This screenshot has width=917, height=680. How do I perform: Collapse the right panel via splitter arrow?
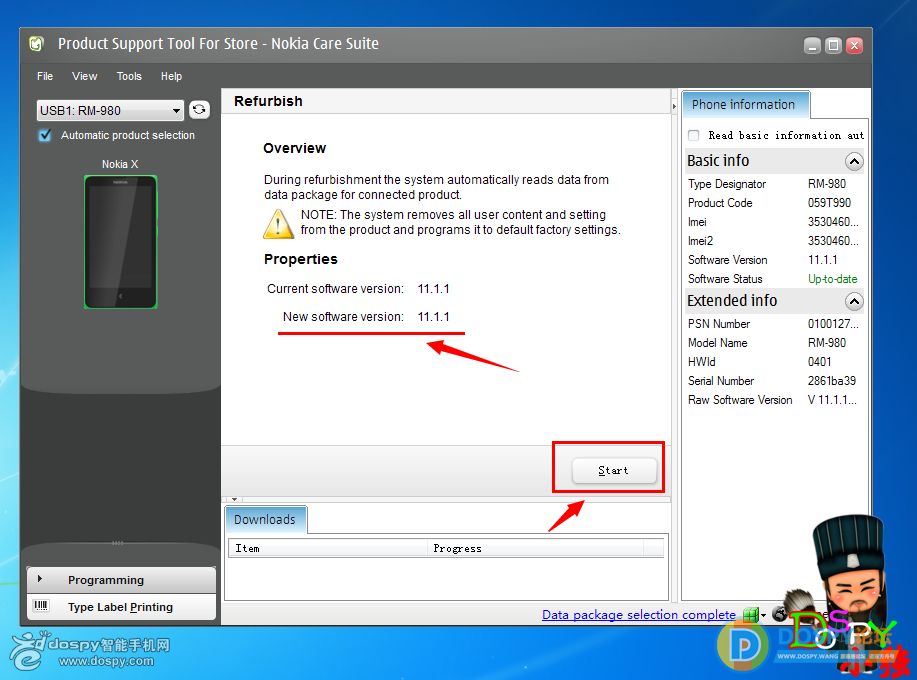coord(674,106)
